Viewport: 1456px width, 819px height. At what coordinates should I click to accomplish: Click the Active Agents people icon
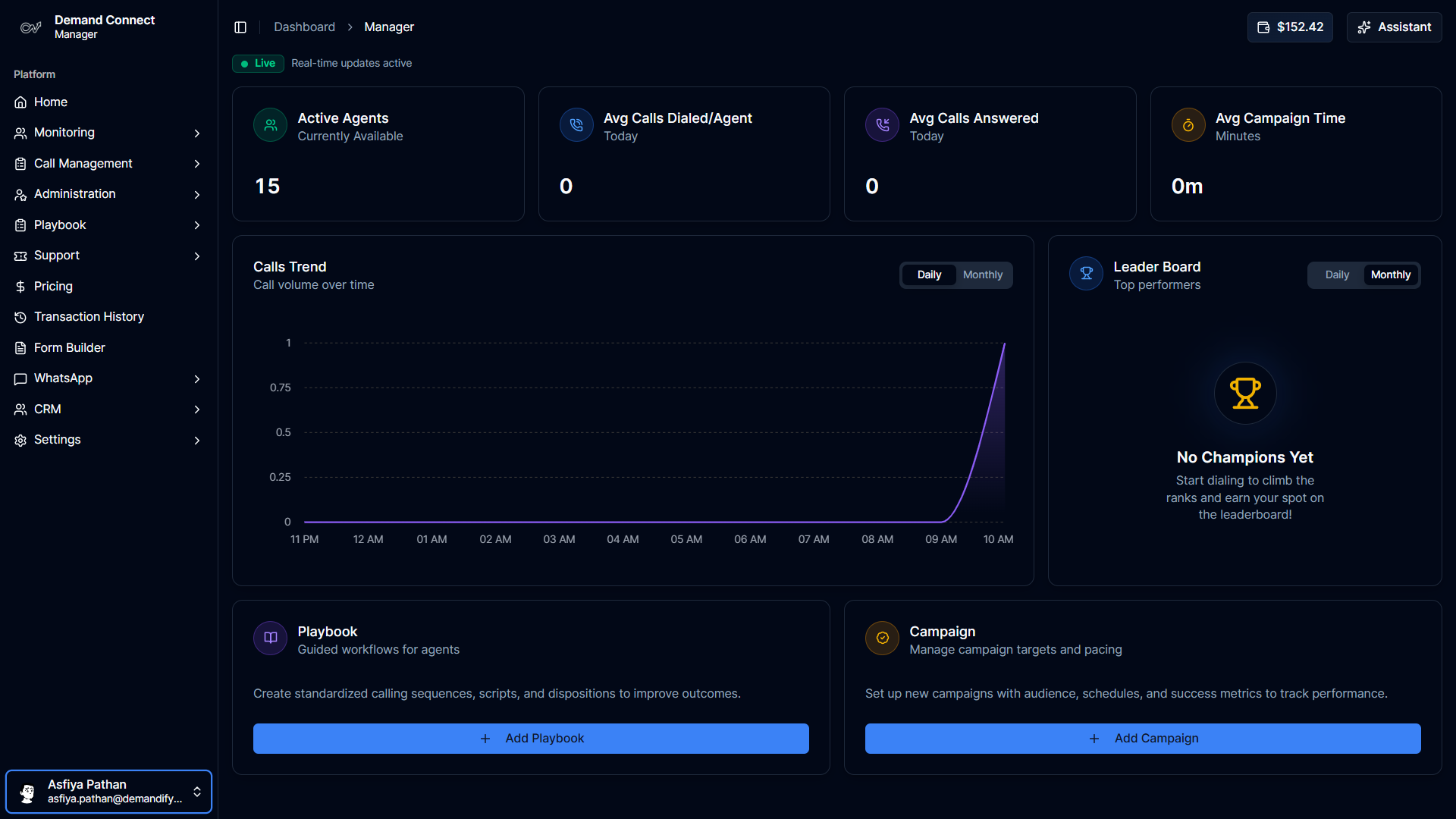269,124
